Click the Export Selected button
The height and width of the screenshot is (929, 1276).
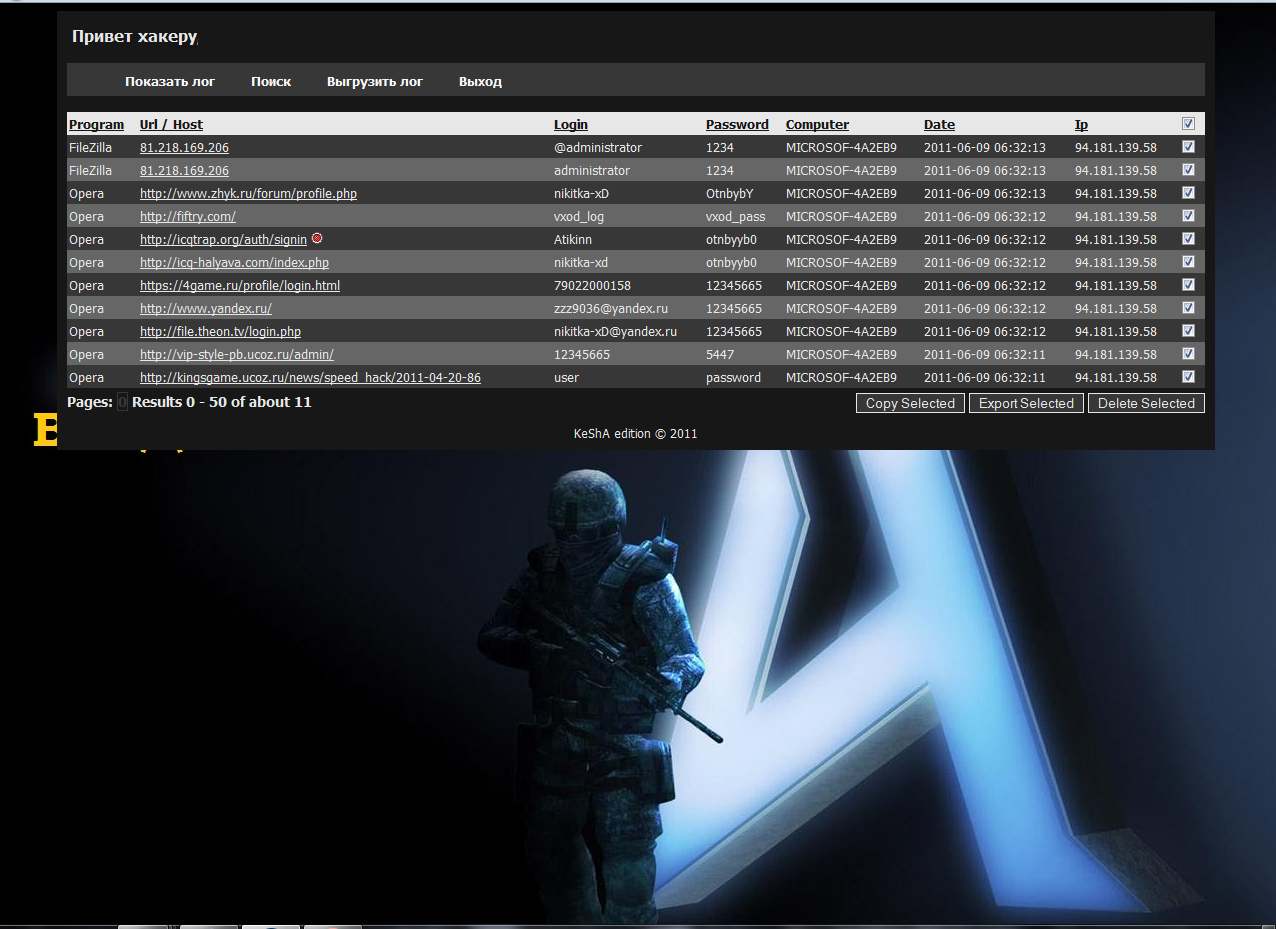coord(1026,403)
